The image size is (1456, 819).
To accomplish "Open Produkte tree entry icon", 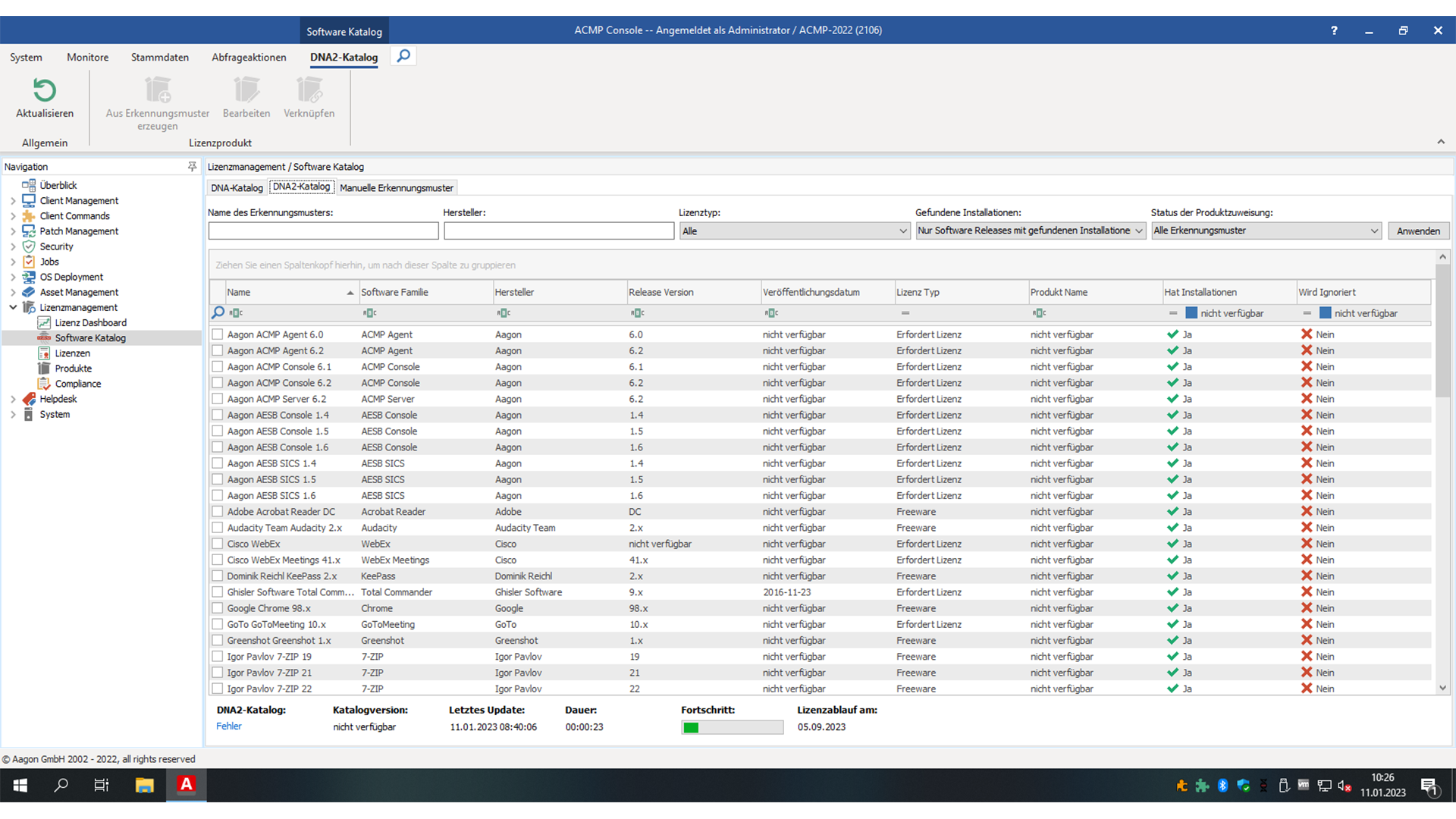I will [x=44, y=369].
